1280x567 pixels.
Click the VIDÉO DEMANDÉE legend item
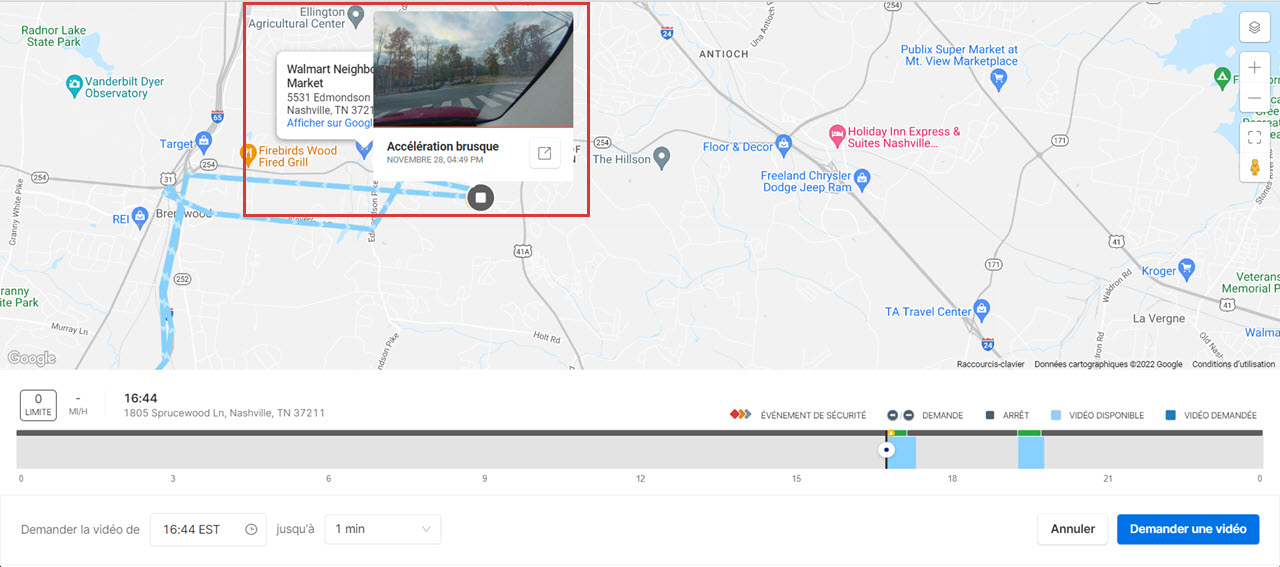coord(1211,415)
